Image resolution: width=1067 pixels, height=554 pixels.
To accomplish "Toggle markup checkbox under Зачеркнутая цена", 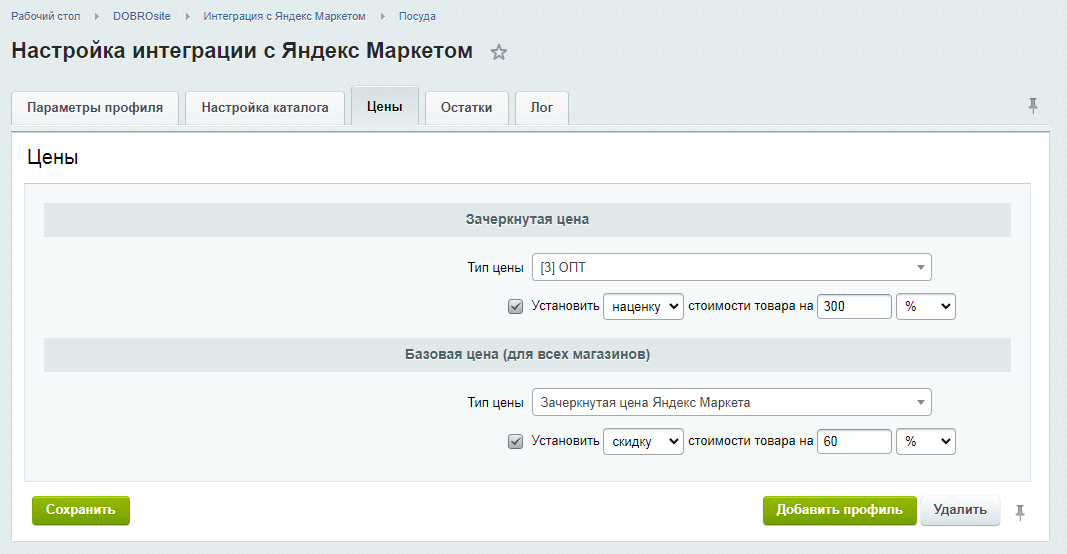I will coord(515,306).
